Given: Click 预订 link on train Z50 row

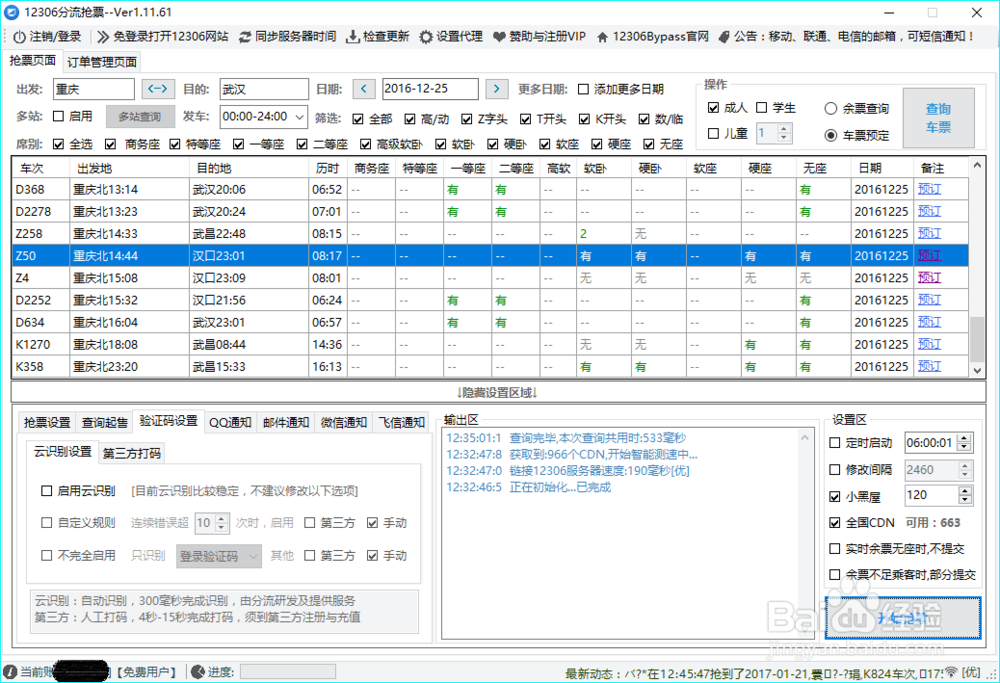Looking at the screenshot, I should point(932,255).
